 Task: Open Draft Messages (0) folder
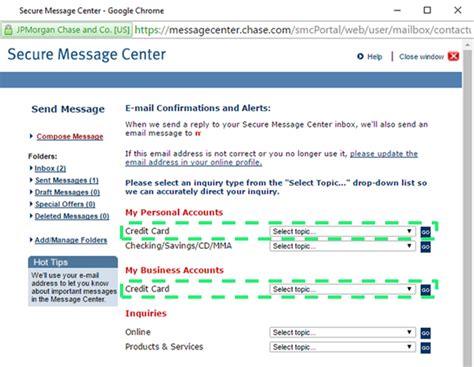(x=67, y=192)
